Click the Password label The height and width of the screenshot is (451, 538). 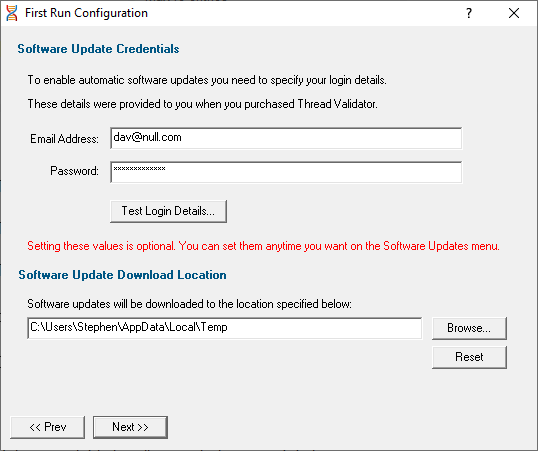74,171
